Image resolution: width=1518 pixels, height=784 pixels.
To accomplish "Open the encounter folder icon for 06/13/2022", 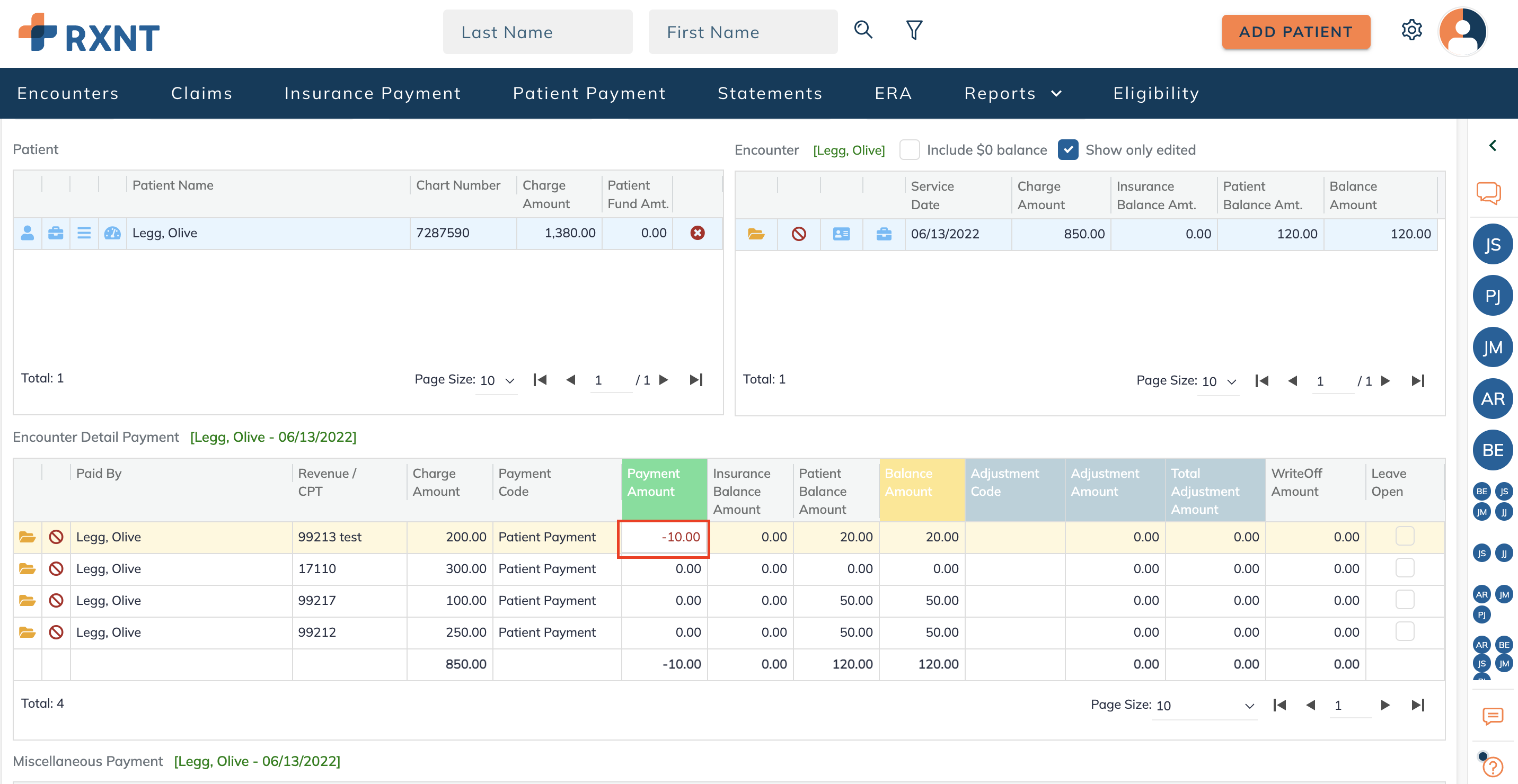I will 756,235.
